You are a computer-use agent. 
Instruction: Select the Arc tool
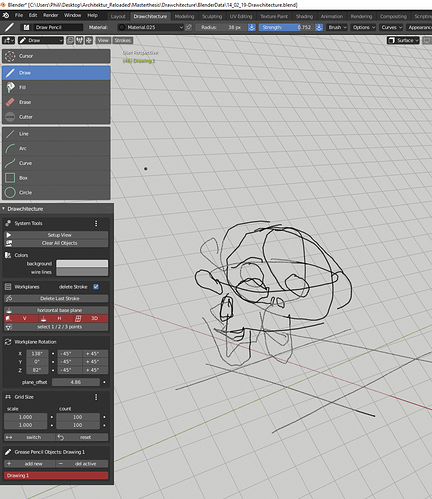click(x=56, y=148)
